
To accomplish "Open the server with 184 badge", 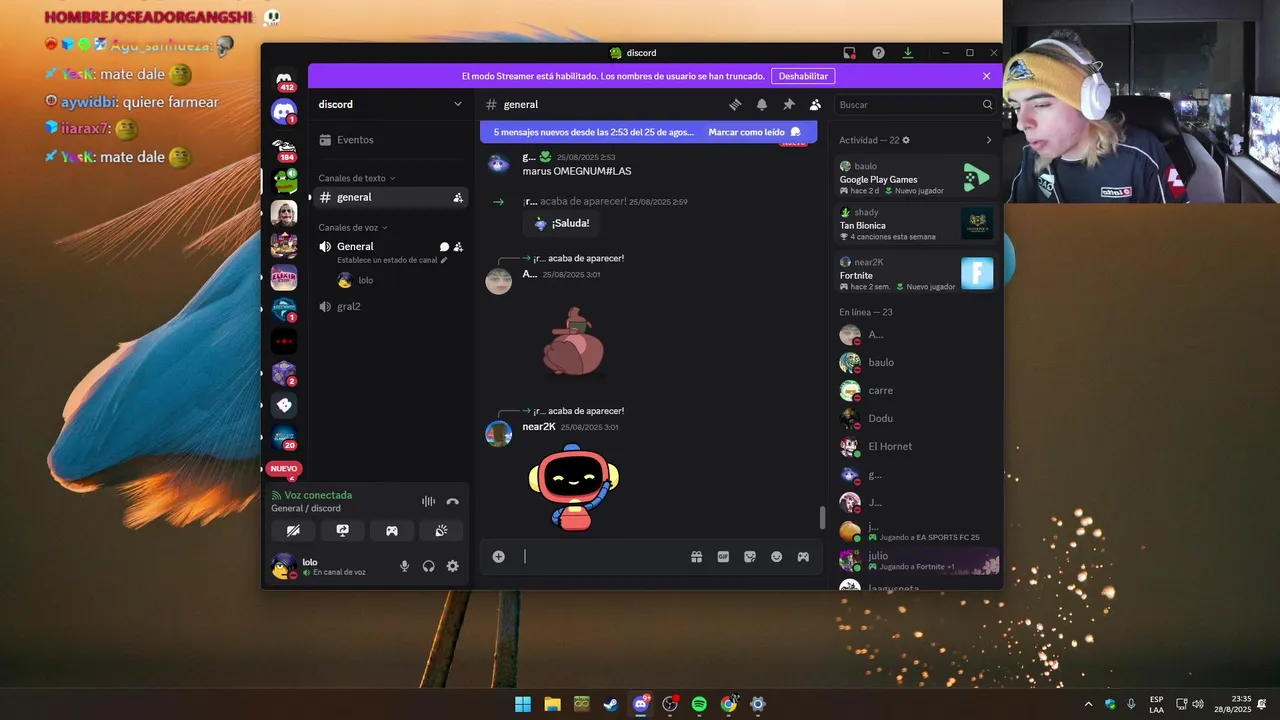I will click(284, 148).
